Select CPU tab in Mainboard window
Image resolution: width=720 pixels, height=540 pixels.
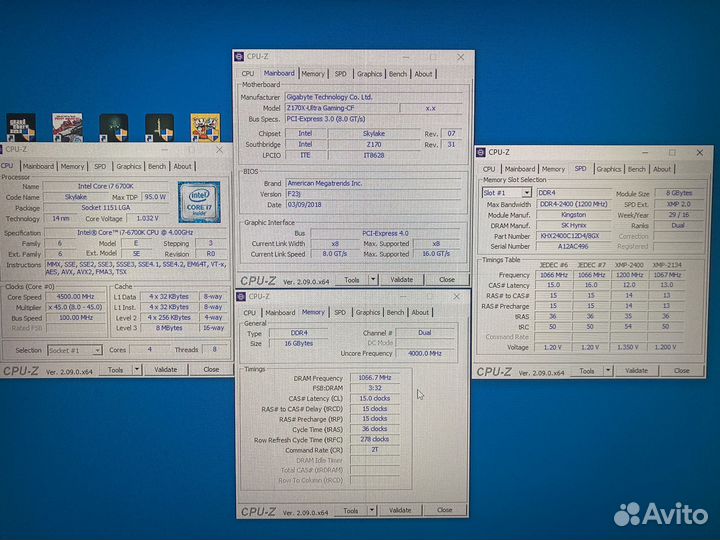tap(248, 73)
